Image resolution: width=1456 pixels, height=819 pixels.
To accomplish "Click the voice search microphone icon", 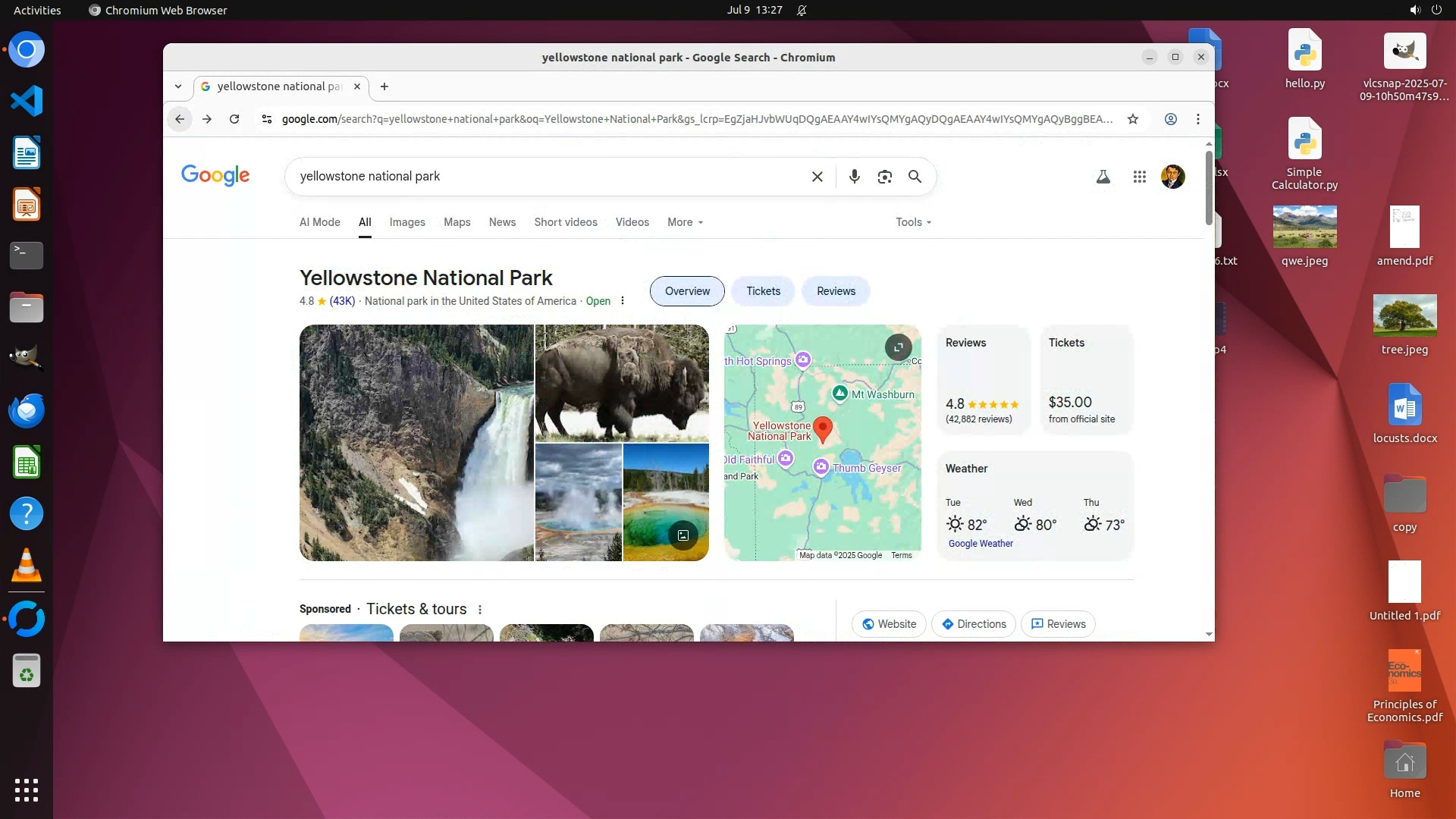I will (854, 177).
